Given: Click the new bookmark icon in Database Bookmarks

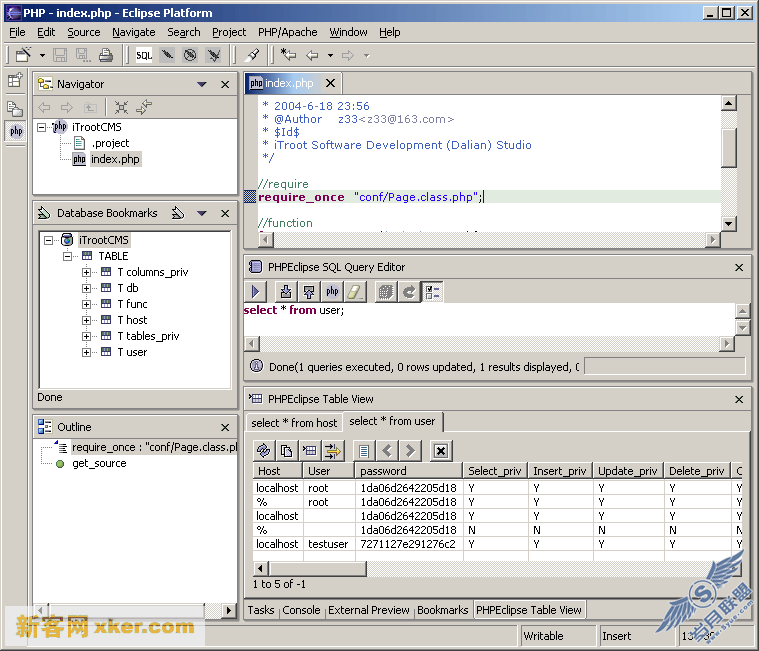Looking at the screenshot, I should 178,213.
